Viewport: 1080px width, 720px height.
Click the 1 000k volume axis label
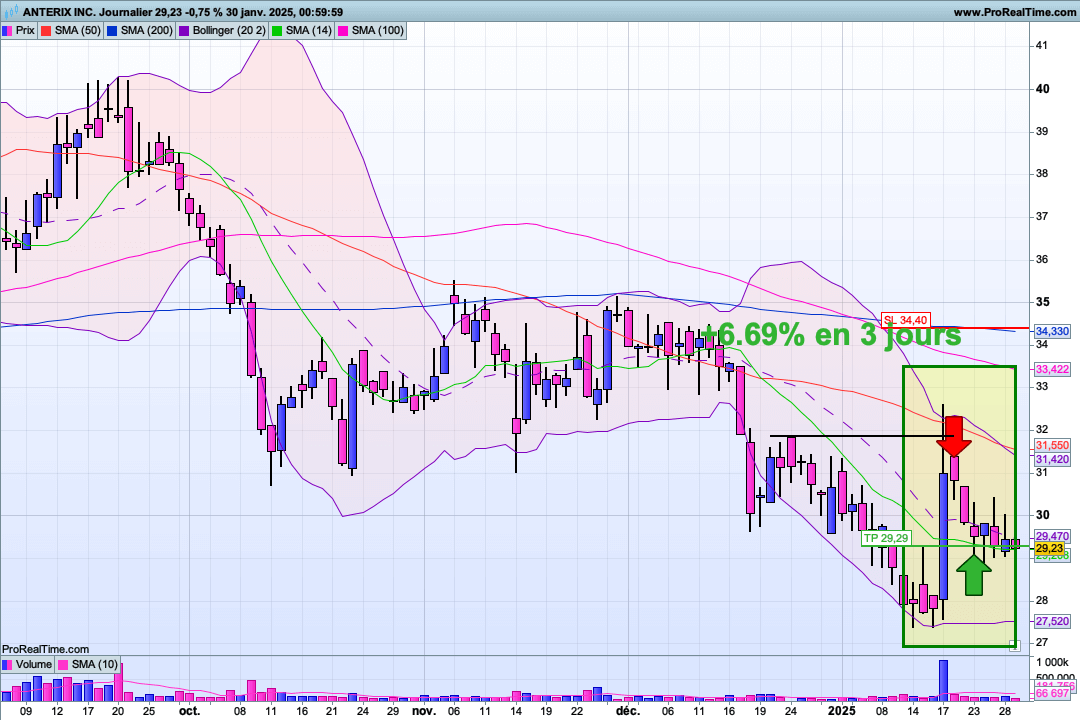(x=1054, y=662)
